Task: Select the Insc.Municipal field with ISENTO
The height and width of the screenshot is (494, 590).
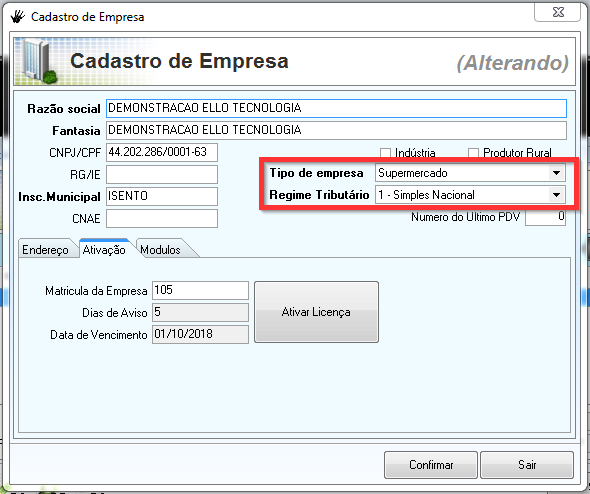Action: [x=162, y=196]
